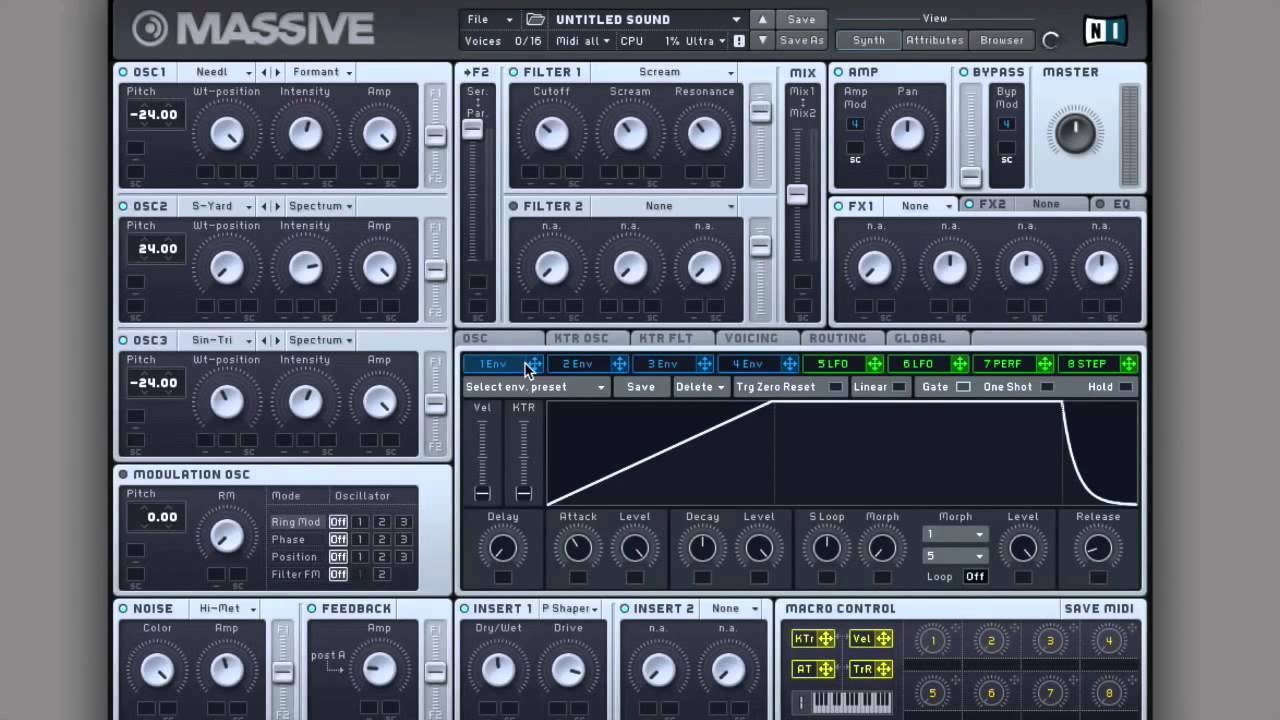Image resolution: width=1280 pixels, height=720 pixels.
Task: Click the envelope Vel slider
Action: click(x=482, y=460)
